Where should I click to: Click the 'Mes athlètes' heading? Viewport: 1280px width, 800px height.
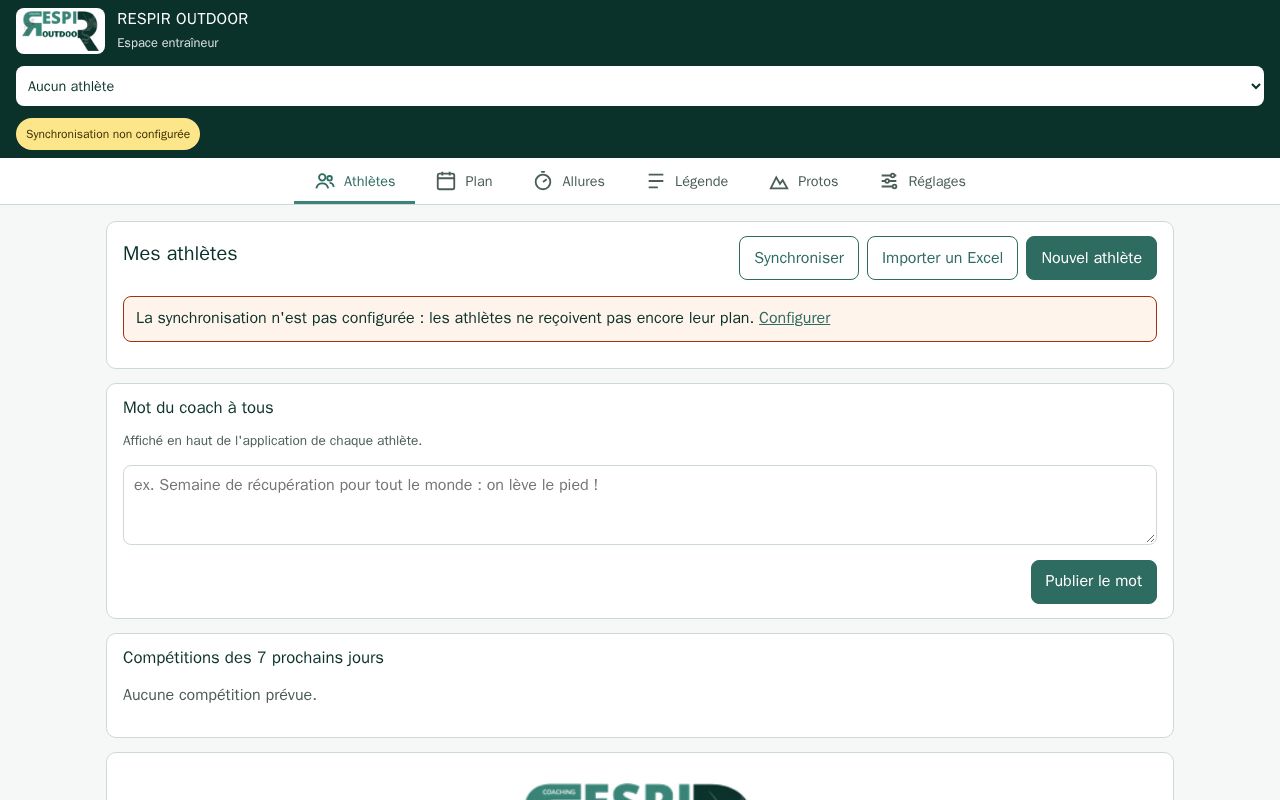click(x=180, y=254)
